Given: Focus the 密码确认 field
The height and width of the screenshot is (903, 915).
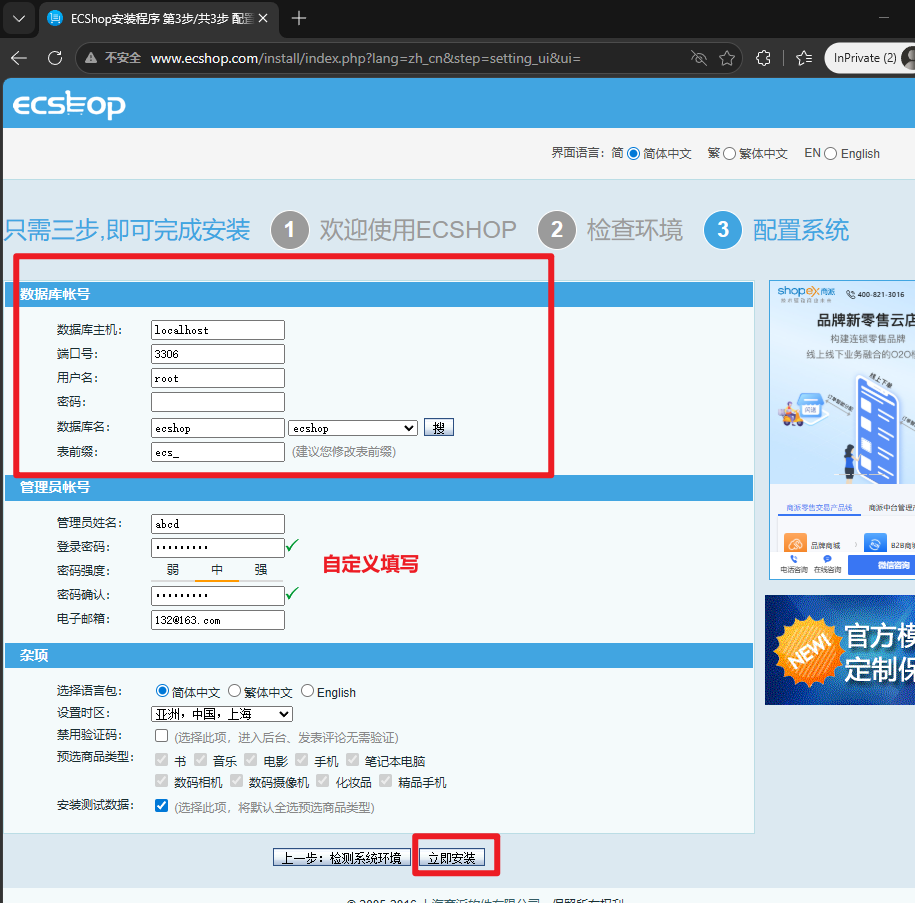Looking at the screenshot, I should pyautogui.click(x=218, y=595).
